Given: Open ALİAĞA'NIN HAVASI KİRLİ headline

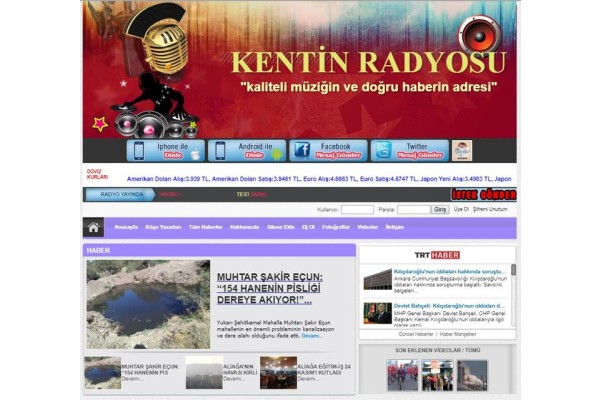Looking at the screenshot, I should click(240, 369).
